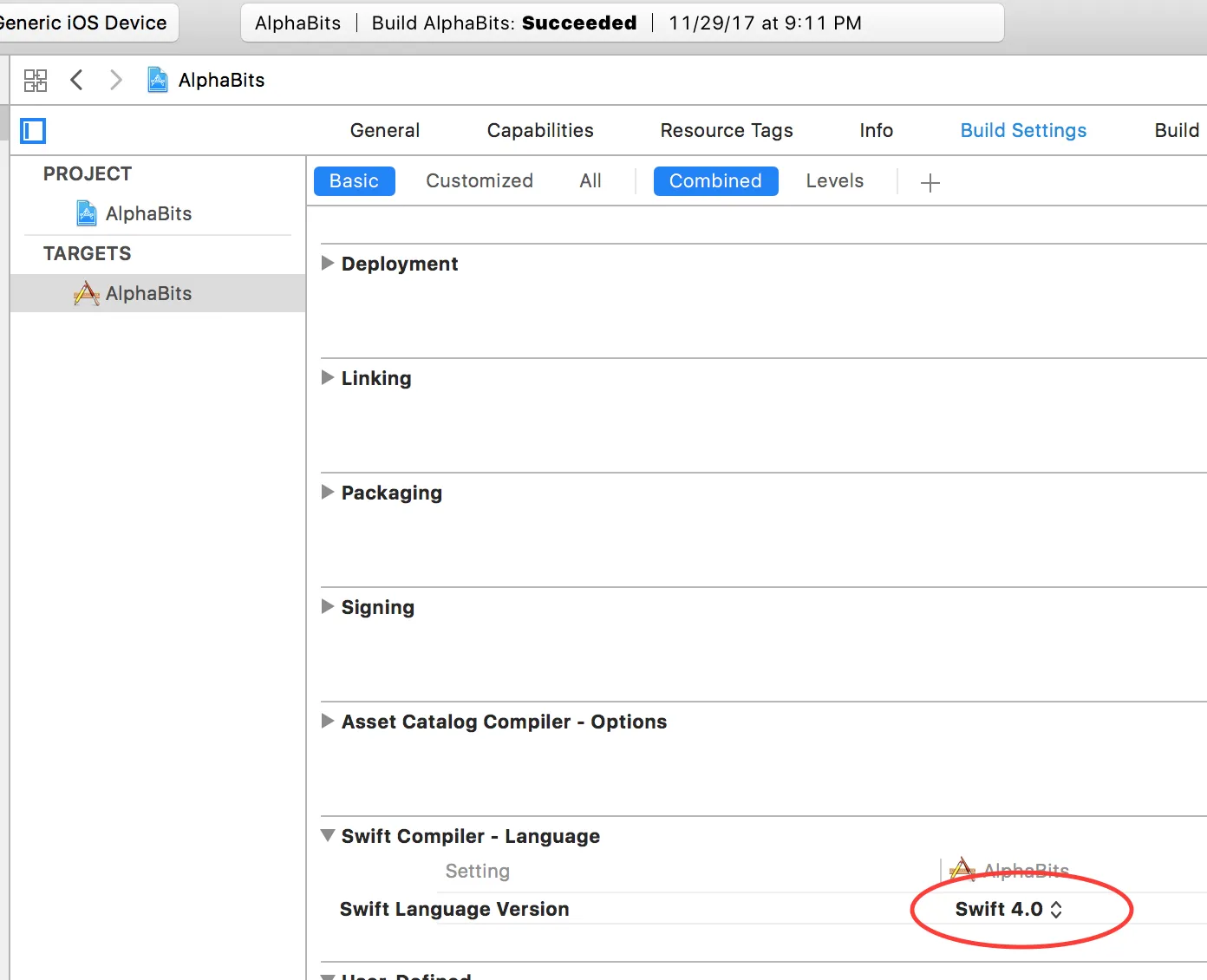Collapse Swift Compiler - Language section

(328, 835)
